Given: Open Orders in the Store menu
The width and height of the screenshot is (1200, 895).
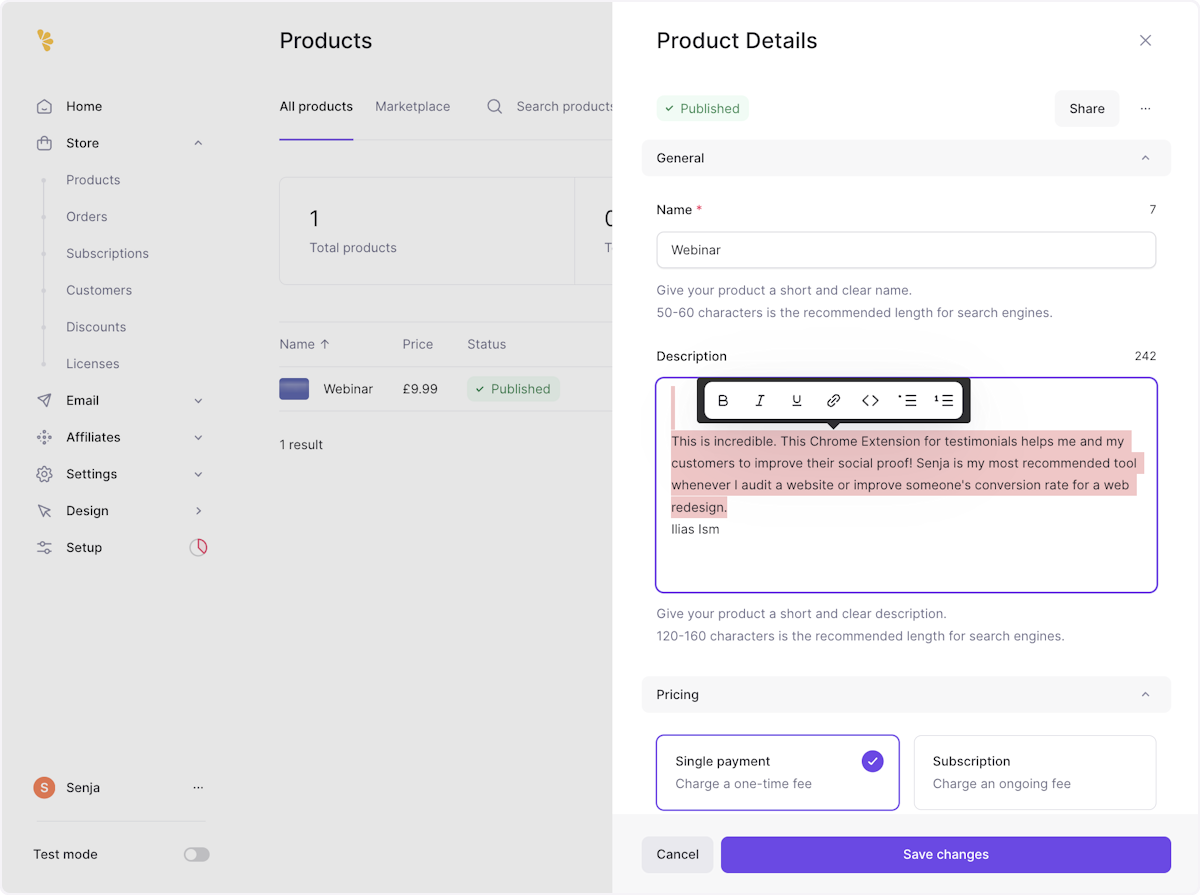Looking at the screenshot, I should [x=87, y=217].
